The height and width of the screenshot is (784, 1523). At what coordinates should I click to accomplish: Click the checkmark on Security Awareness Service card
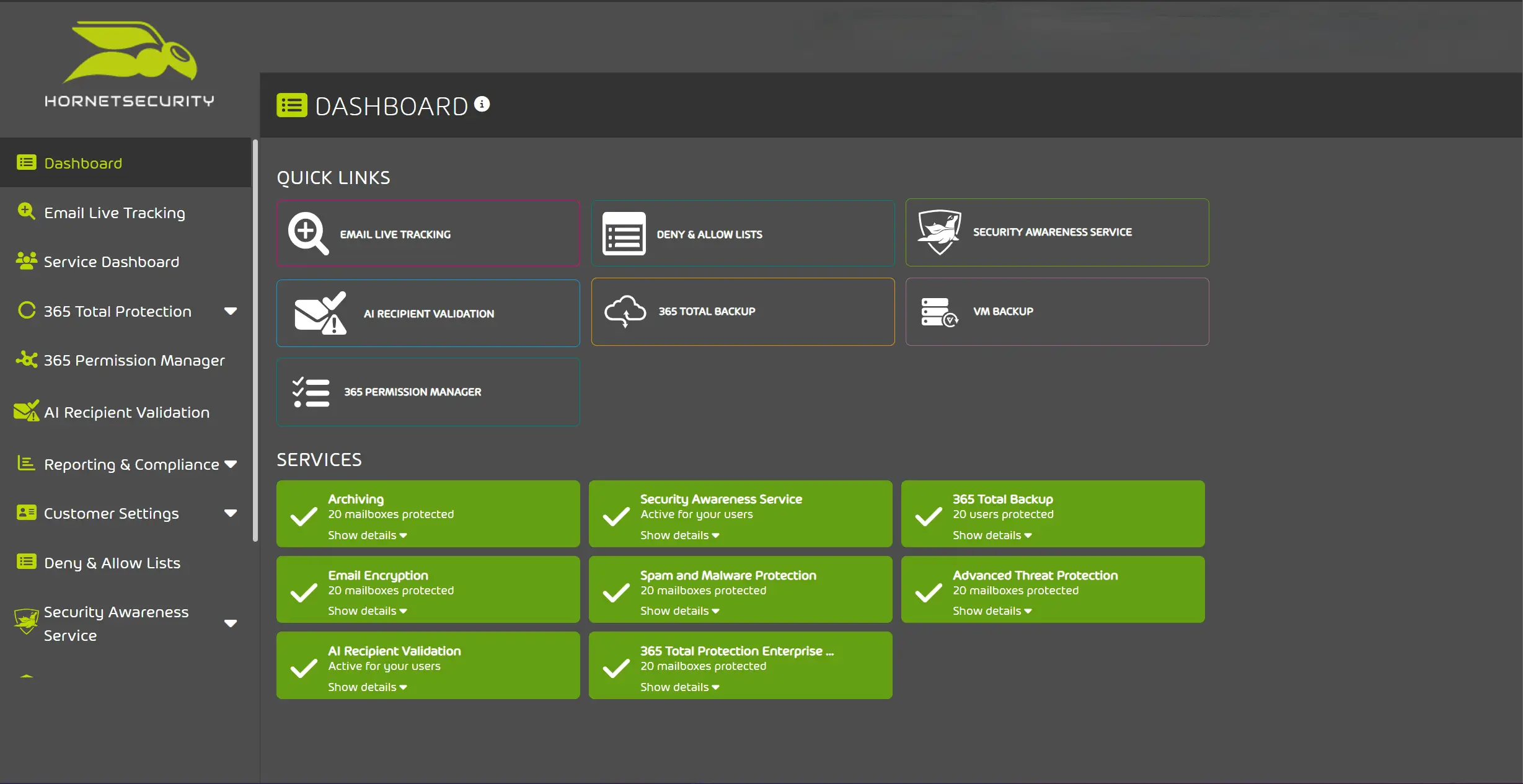point(616,516)
